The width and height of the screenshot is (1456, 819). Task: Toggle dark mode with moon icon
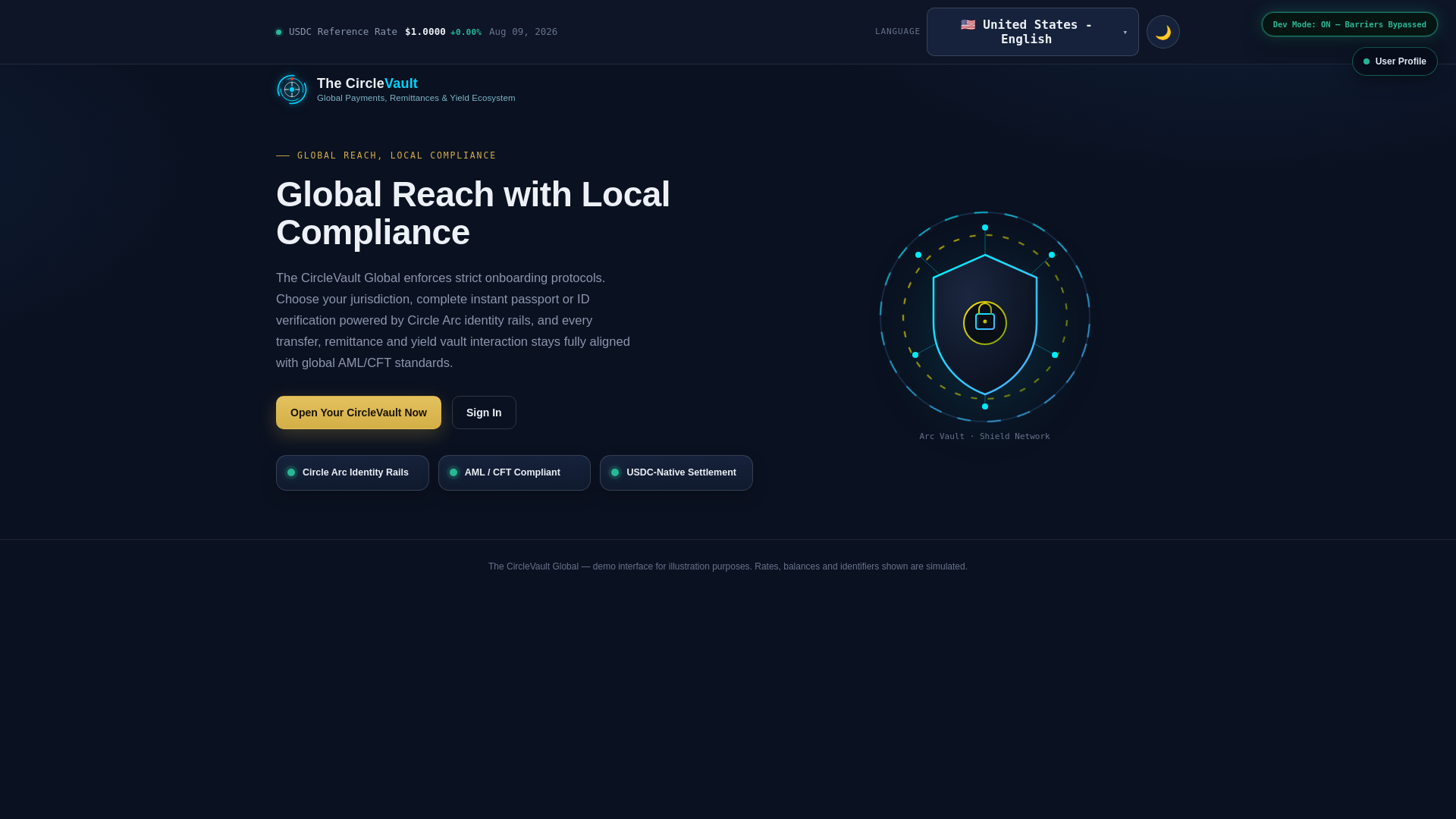tap(1163, 32)
